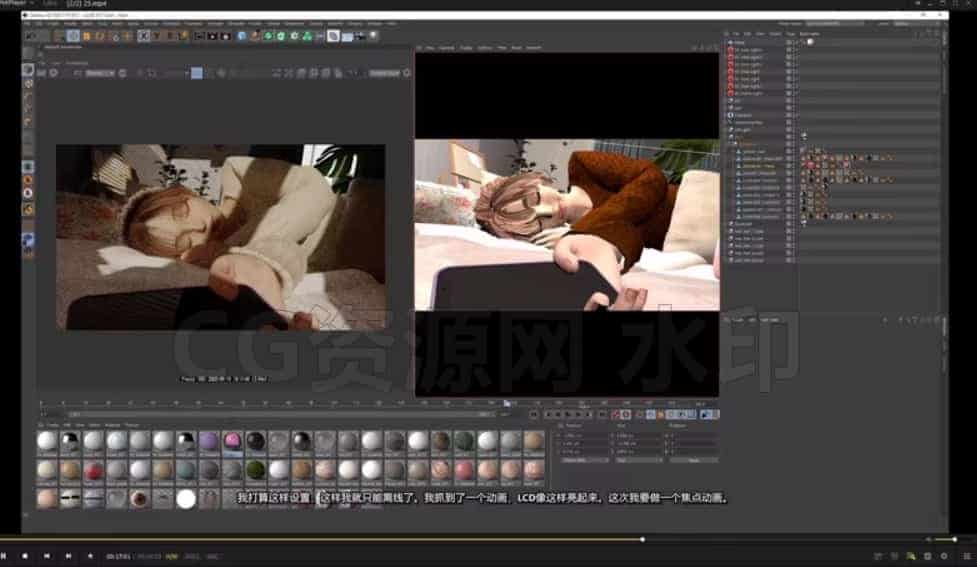Select the bright white glowing material thumbnail
The height and width of the screenshot is (567, 977).
[186, 498]
